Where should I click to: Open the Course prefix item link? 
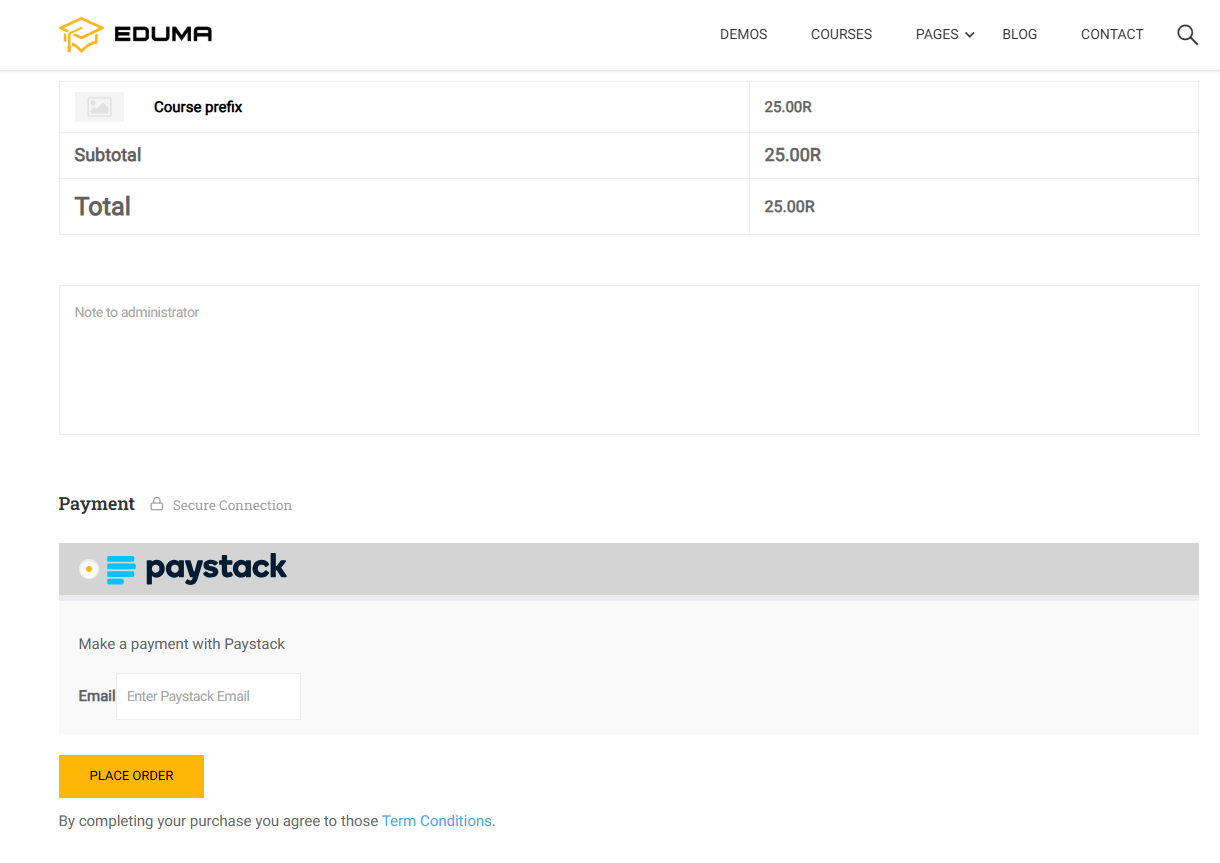tap(198, 107)
